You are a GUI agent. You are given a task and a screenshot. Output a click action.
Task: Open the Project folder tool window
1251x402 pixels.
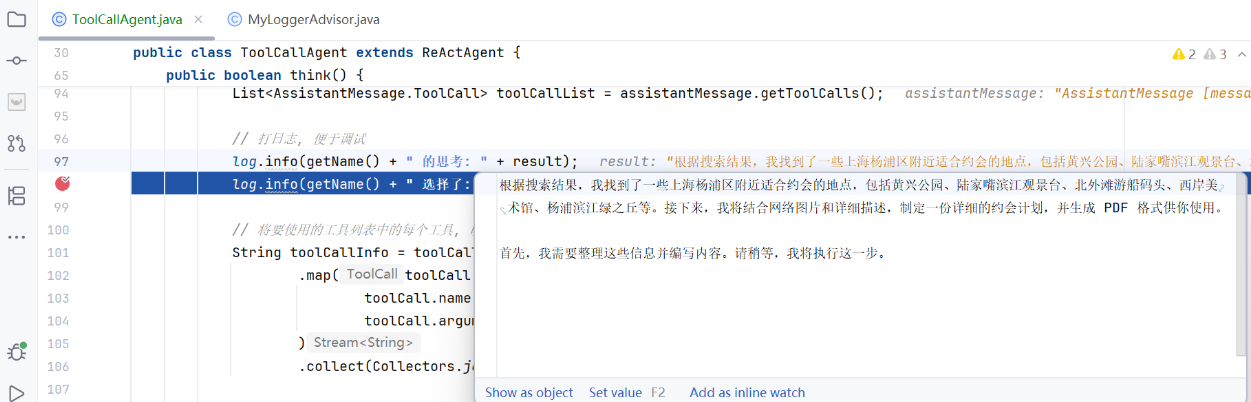pyautogui.click(x=17, y=19)
